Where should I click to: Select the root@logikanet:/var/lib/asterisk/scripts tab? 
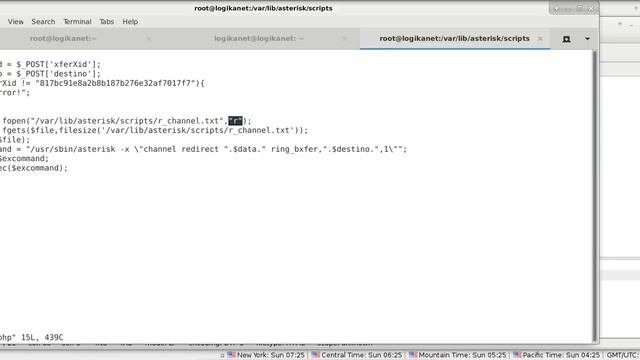click(454, 38)
